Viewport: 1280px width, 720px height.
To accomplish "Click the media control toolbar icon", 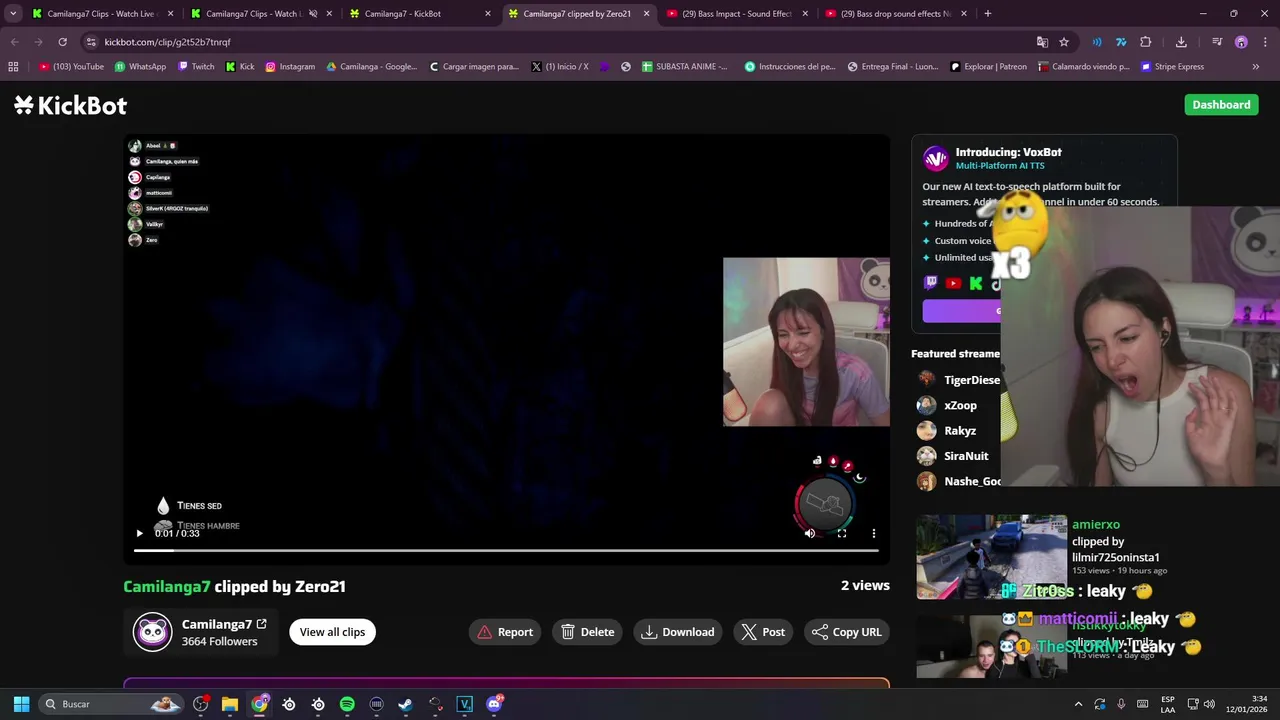I will tap(1217, 42).
